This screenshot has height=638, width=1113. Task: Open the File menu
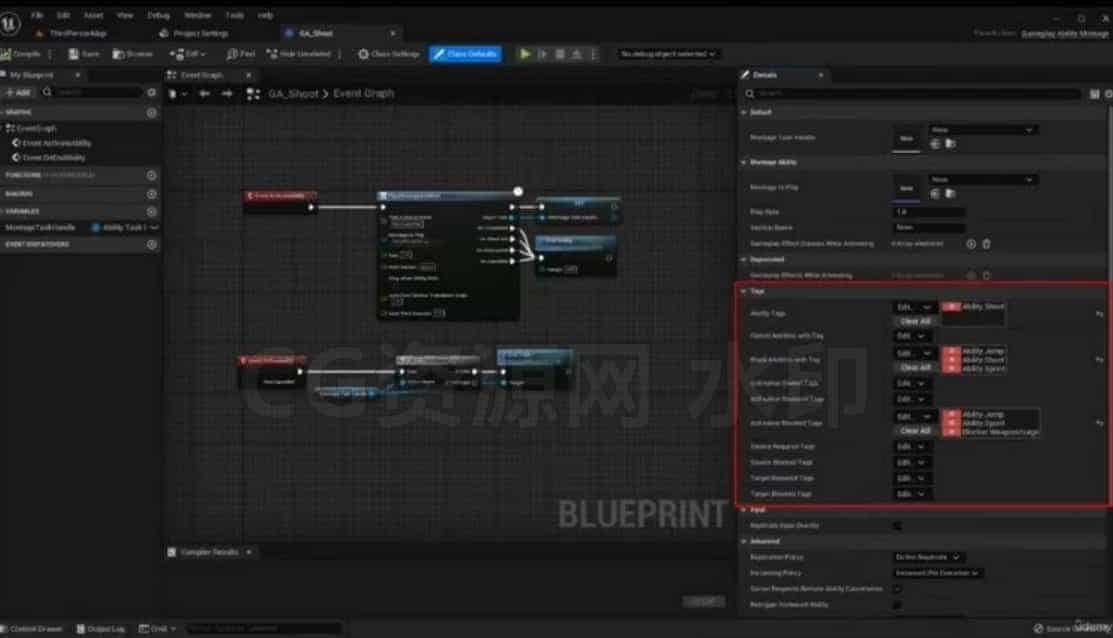coord(37,15)
